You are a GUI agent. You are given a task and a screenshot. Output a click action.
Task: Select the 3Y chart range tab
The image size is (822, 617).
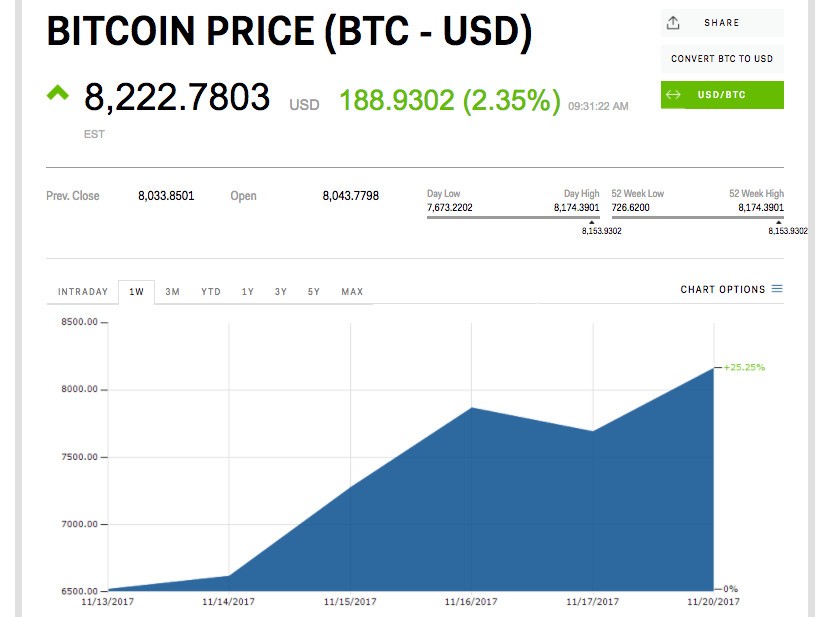281,292
